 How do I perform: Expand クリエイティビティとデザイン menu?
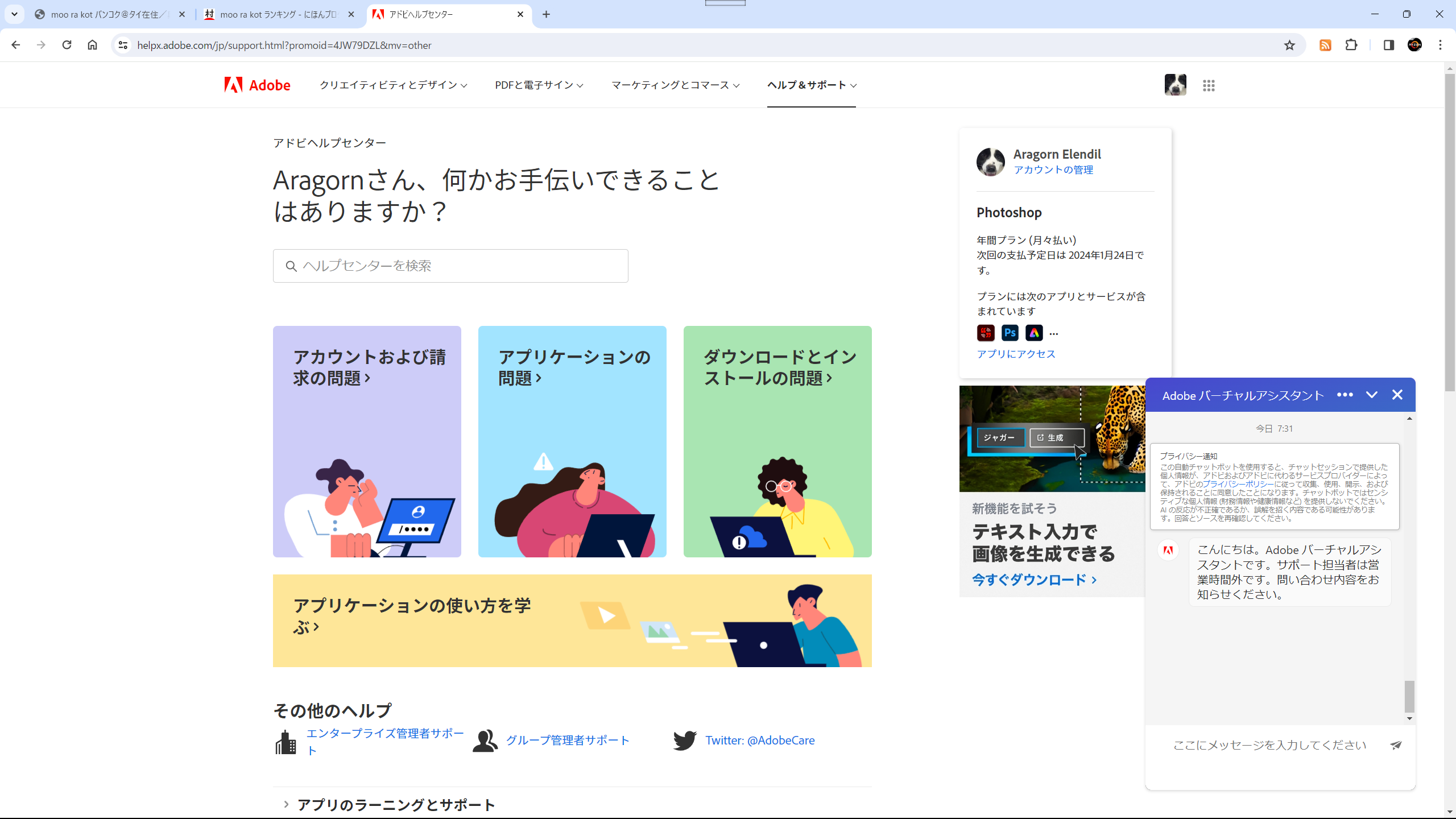(393, 85)
